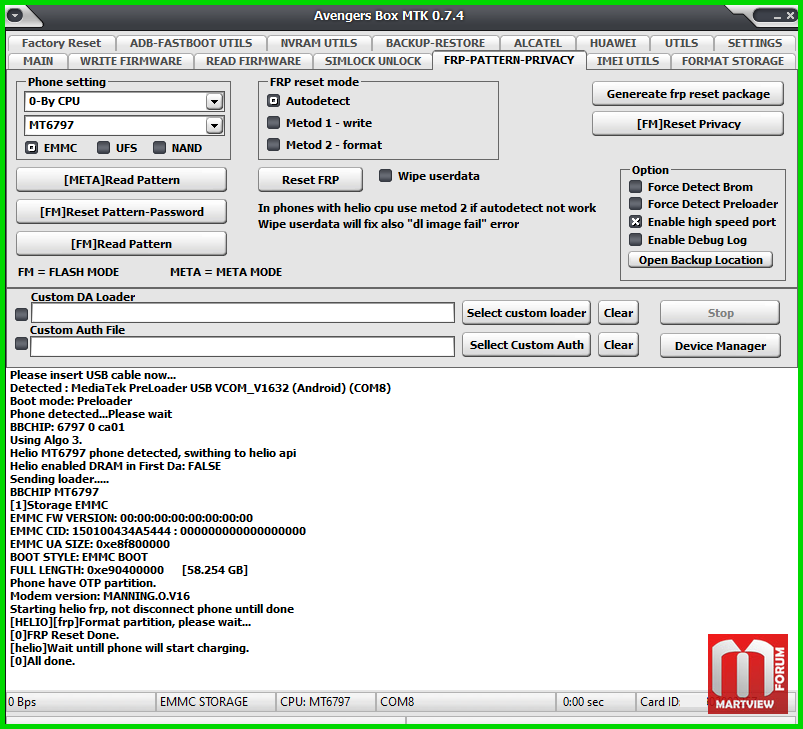The height and width of the screenshot is (729, 803).
Task: Clear the custom DA loader path
Action: pyautogui.click(x=618, y=313)
